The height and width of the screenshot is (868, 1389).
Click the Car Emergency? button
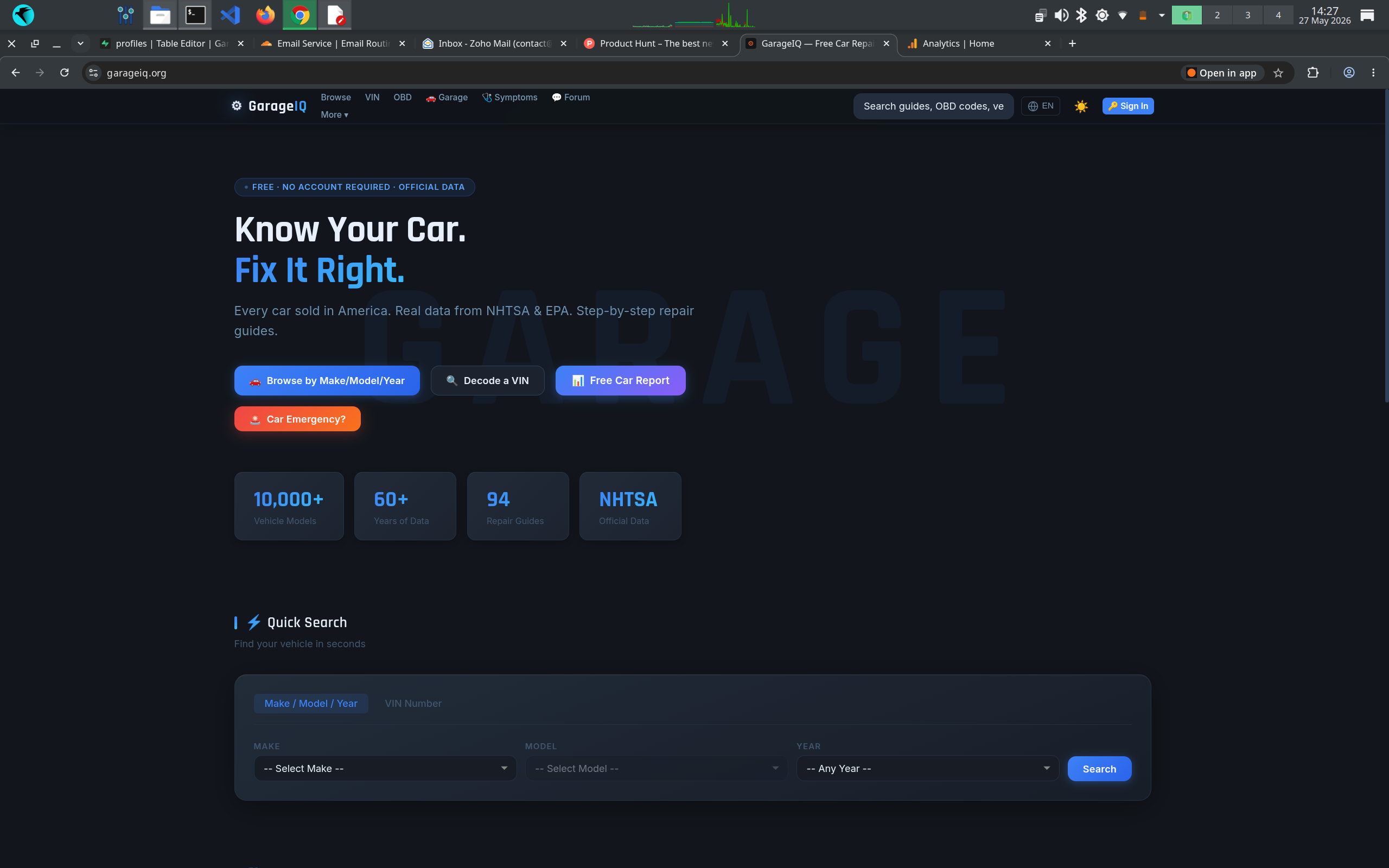[x=297, y=419]
